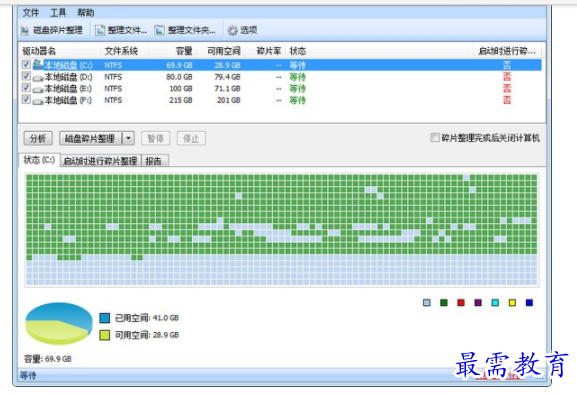Open the 工具 menu

(x=58, y=13)
